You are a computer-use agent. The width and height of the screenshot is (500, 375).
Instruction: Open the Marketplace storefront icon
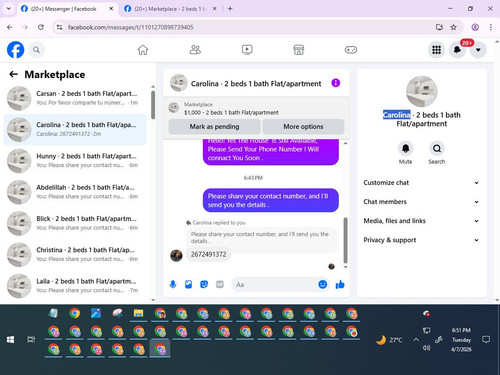[x=299, y=50]
